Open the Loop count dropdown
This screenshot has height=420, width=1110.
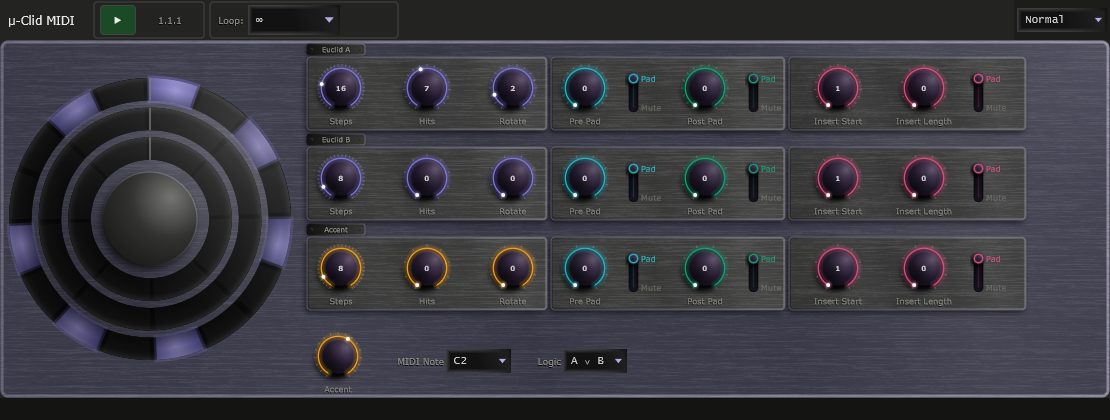[x=294, y=20]
